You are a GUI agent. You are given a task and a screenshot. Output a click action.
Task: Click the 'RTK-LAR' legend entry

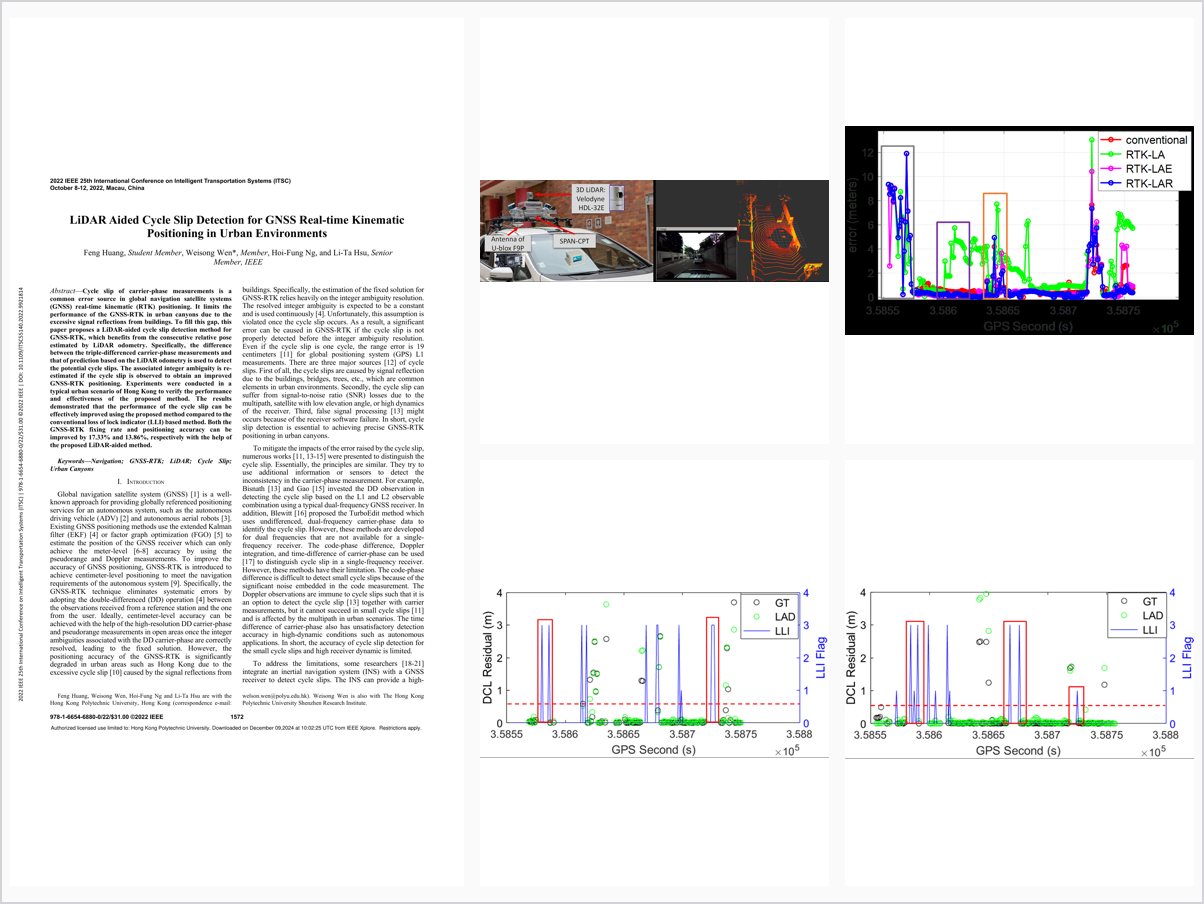tap(1138, 184)
